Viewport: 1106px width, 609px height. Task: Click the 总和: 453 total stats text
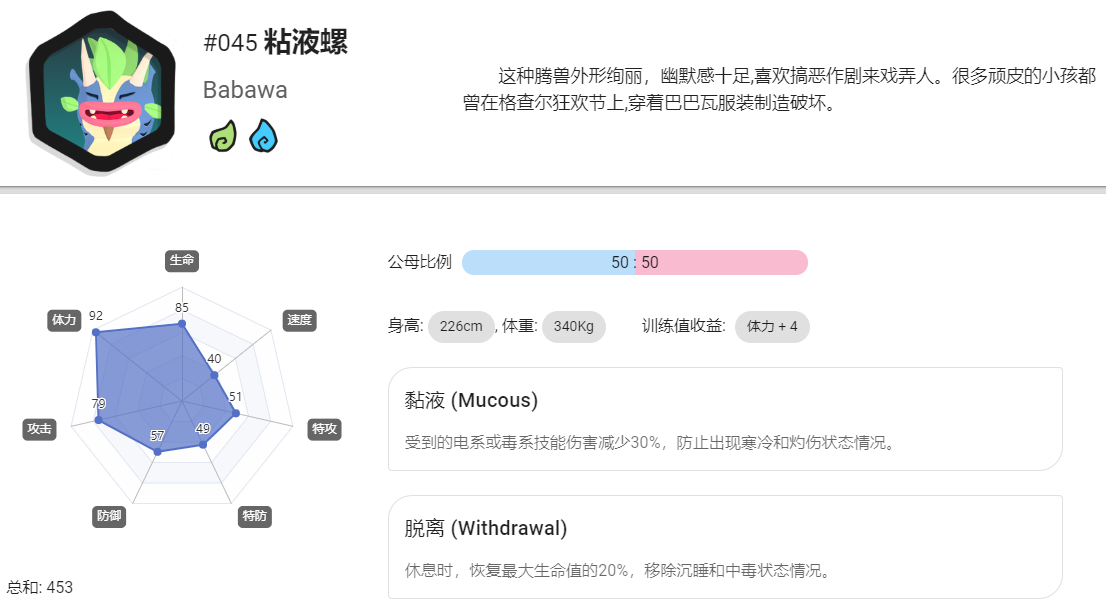tap(40, 588)
